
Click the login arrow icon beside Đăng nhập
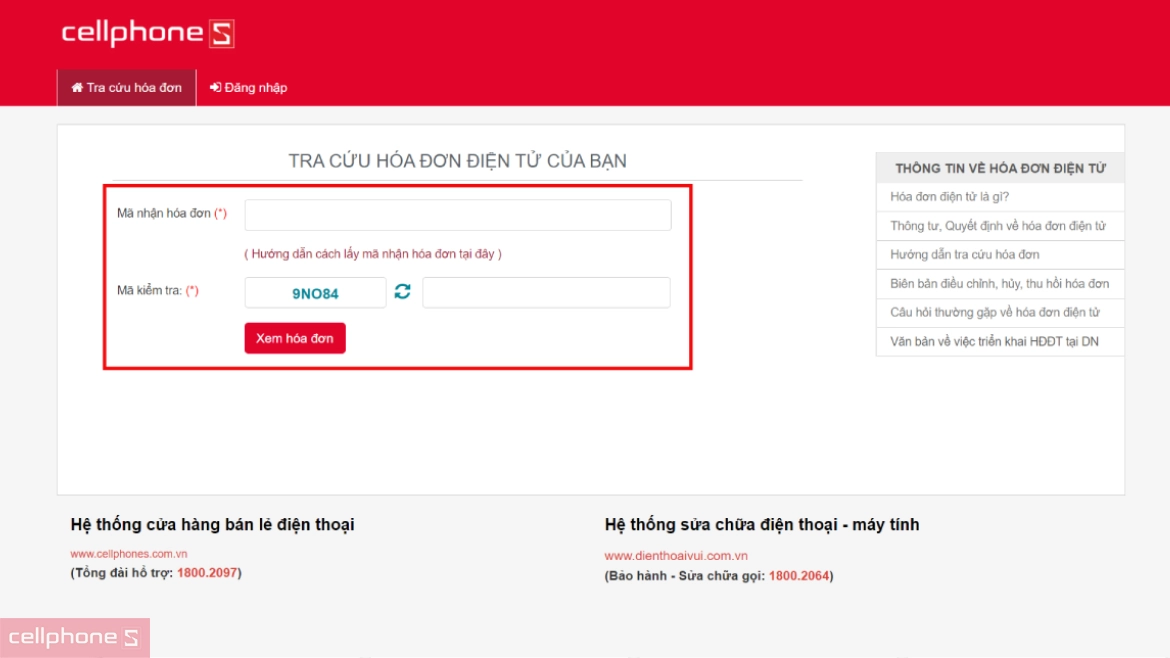coord(215,87)
